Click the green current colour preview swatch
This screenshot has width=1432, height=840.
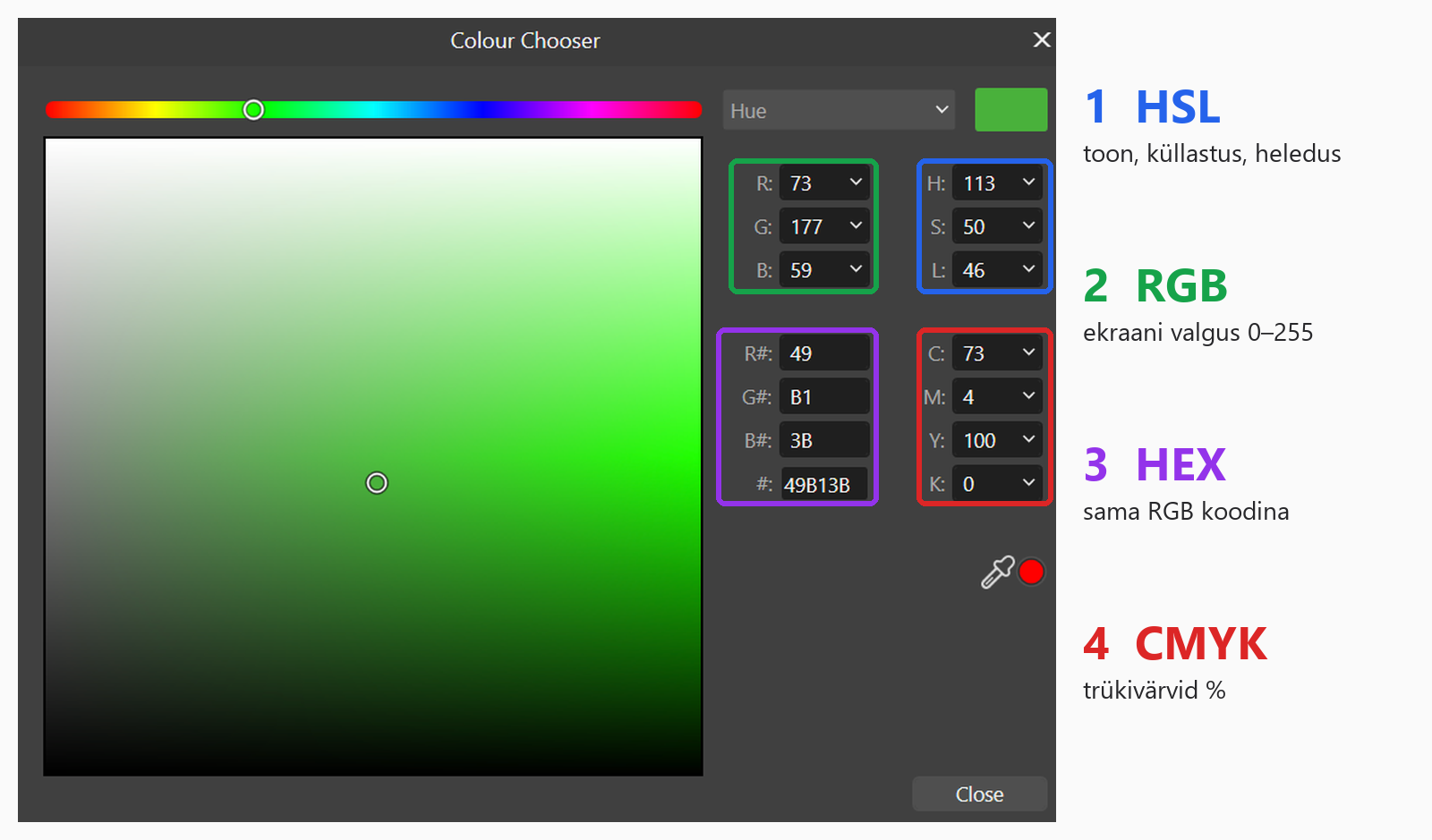1010,110
